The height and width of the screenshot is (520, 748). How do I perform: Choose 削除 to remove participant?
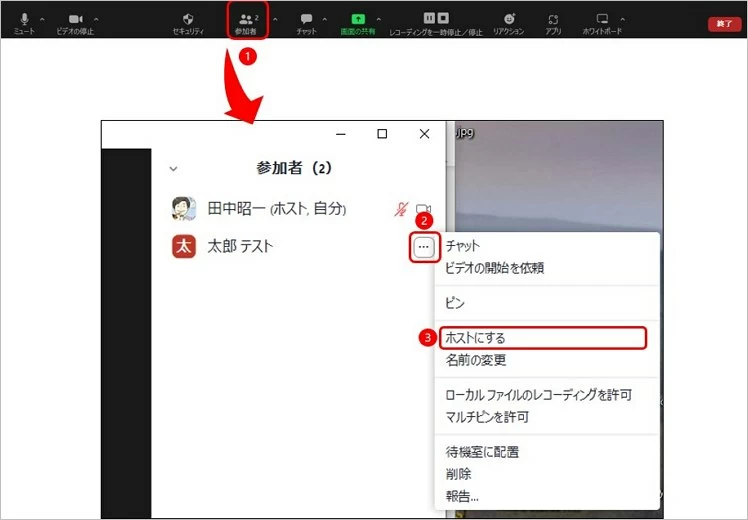[x=458, y=474]
